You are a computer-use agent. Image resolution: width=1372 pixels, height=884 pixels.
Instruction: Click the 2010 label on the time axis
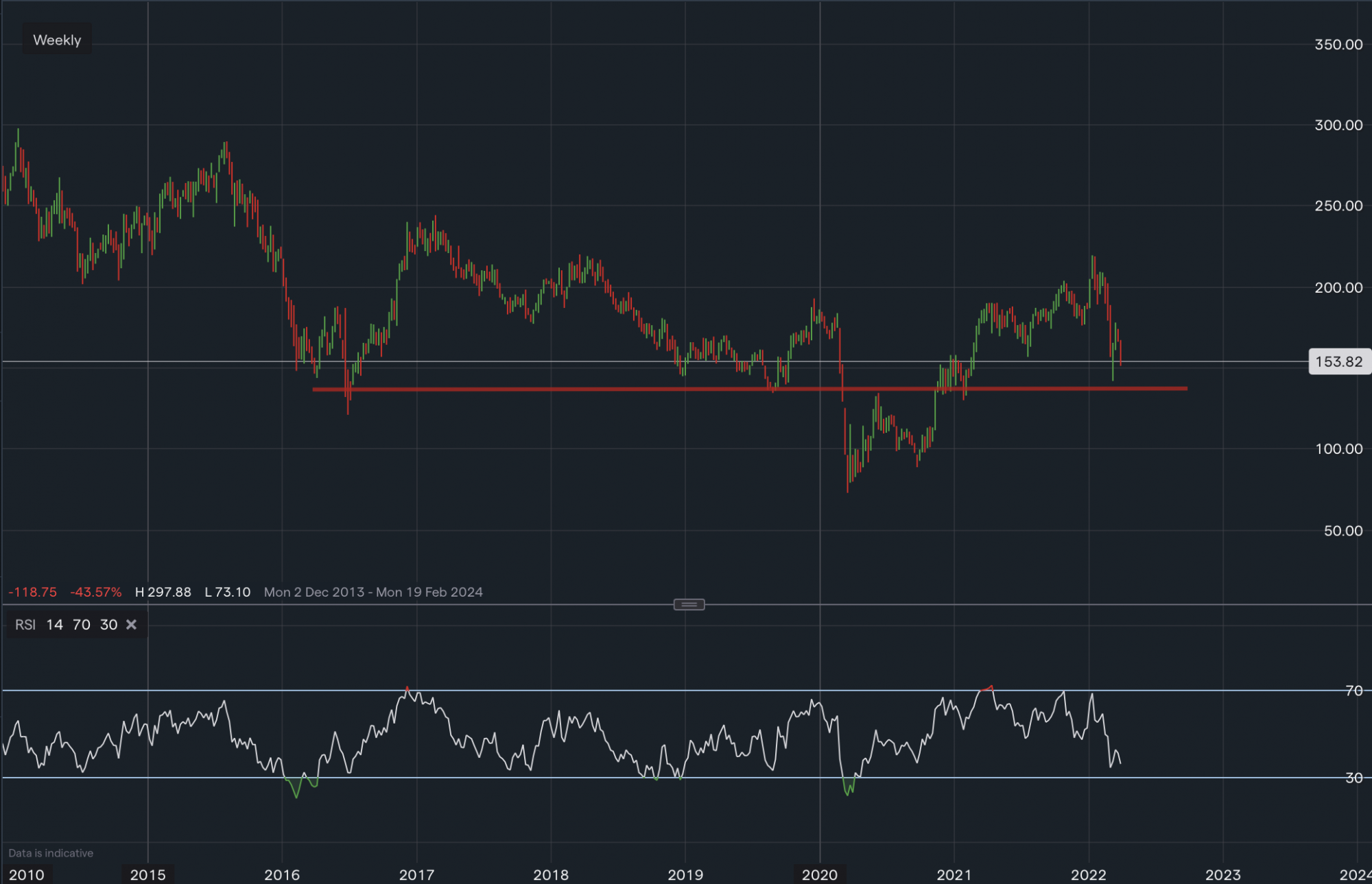[x=26, y=874]
